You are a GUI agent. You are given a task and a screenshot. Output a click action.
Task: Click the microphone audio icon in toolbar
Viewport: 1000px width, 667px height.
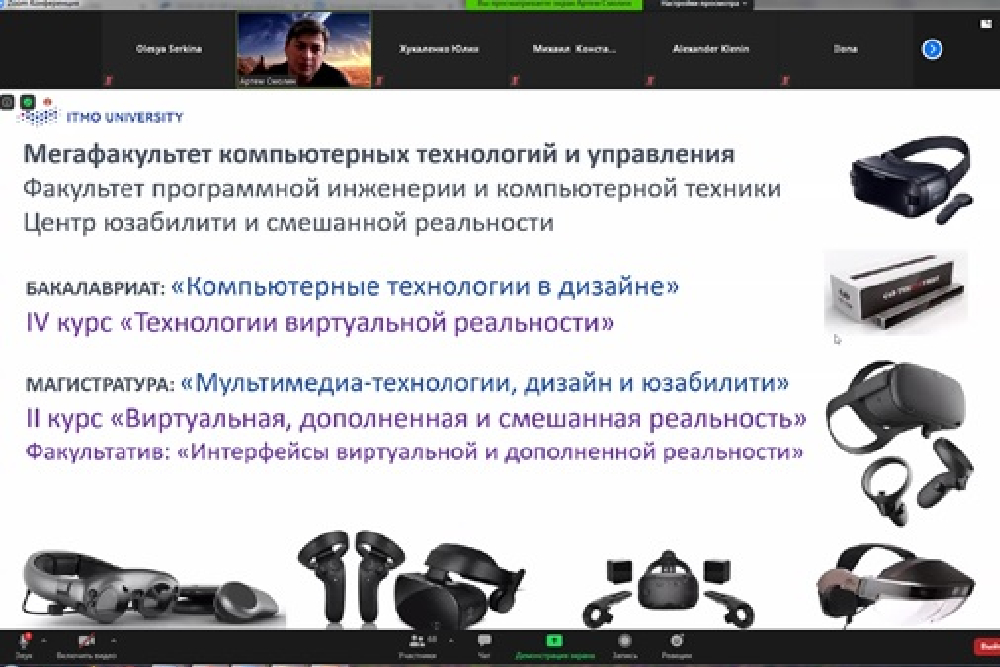(x=24, y=641)
